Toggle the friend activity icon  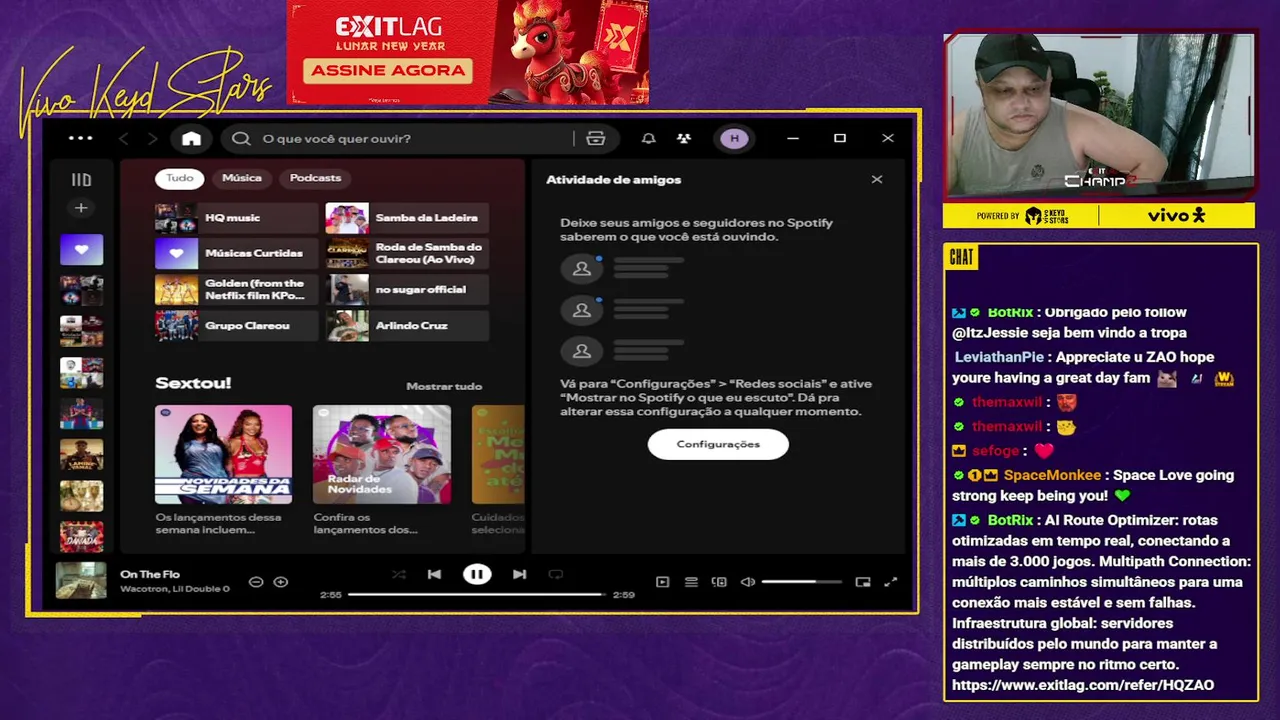[x=684, y=138]
